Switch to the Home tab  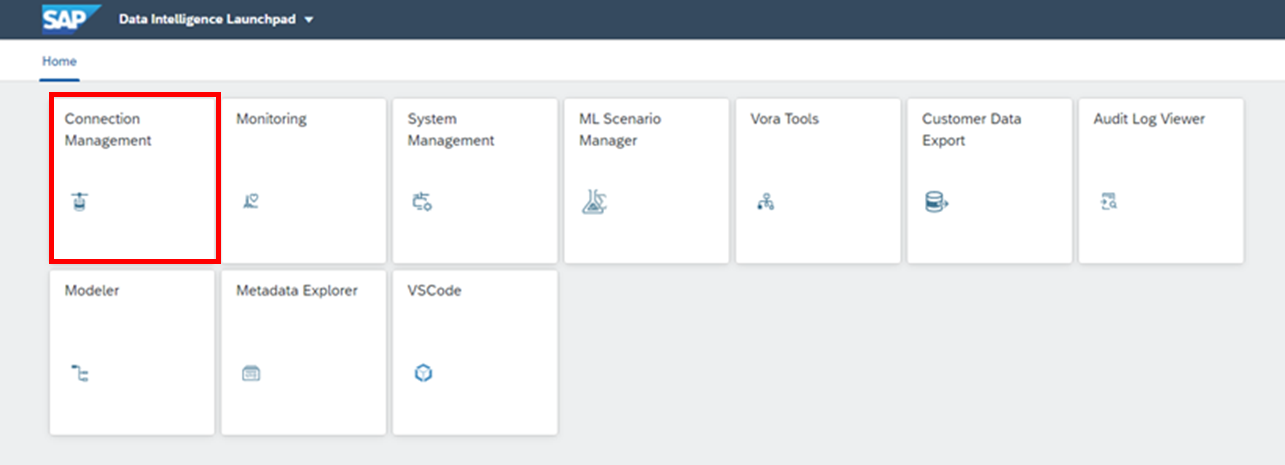(x=59, y=61)
